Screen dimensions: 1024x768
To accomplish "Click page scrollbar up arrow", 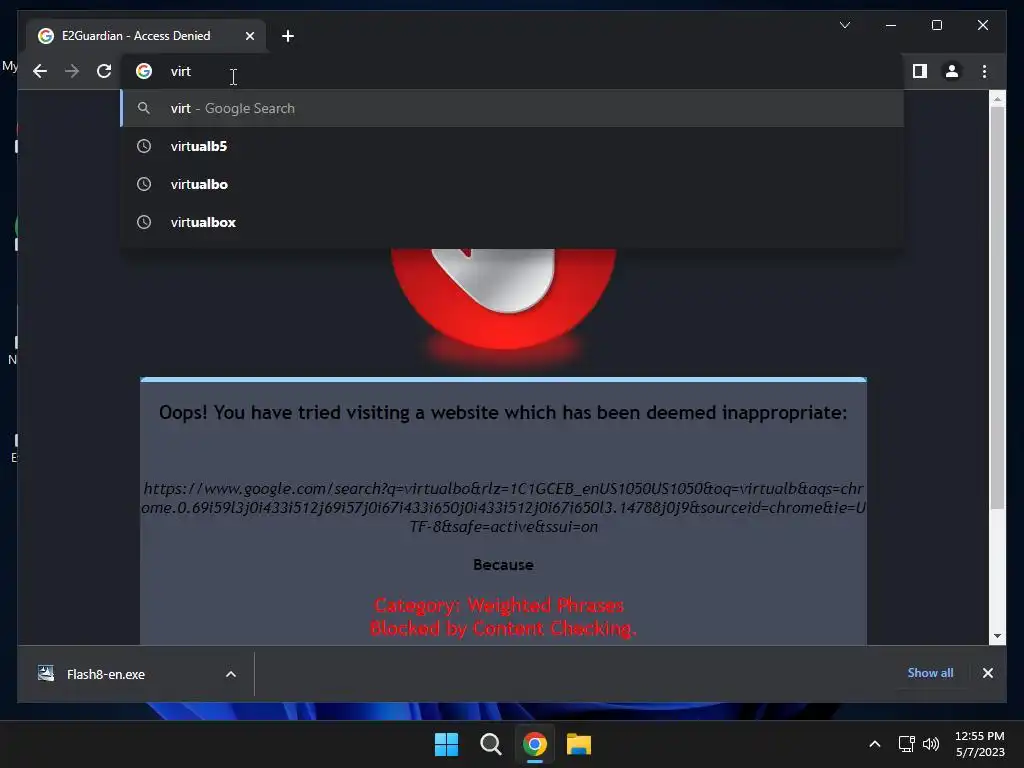I will pyautogui.click(x=997, y=99).
